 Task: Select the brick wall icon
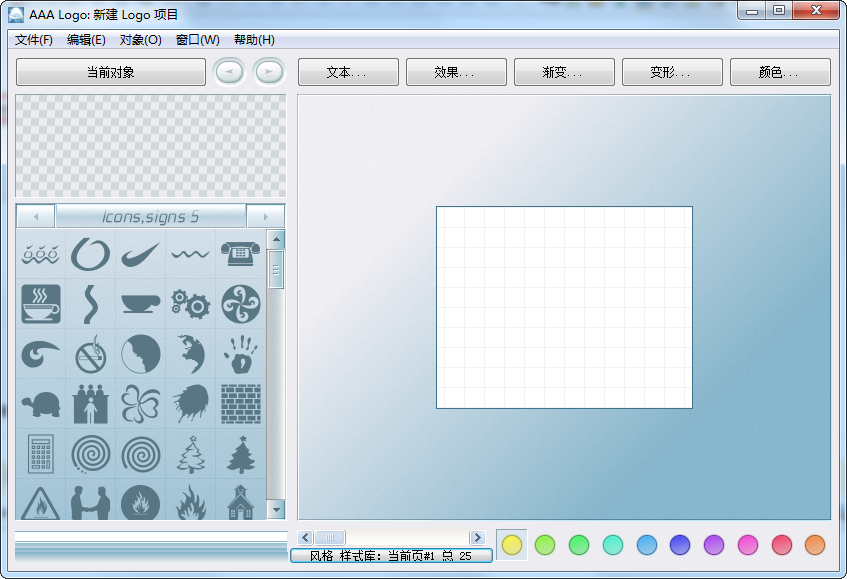(x=240, y=404)
